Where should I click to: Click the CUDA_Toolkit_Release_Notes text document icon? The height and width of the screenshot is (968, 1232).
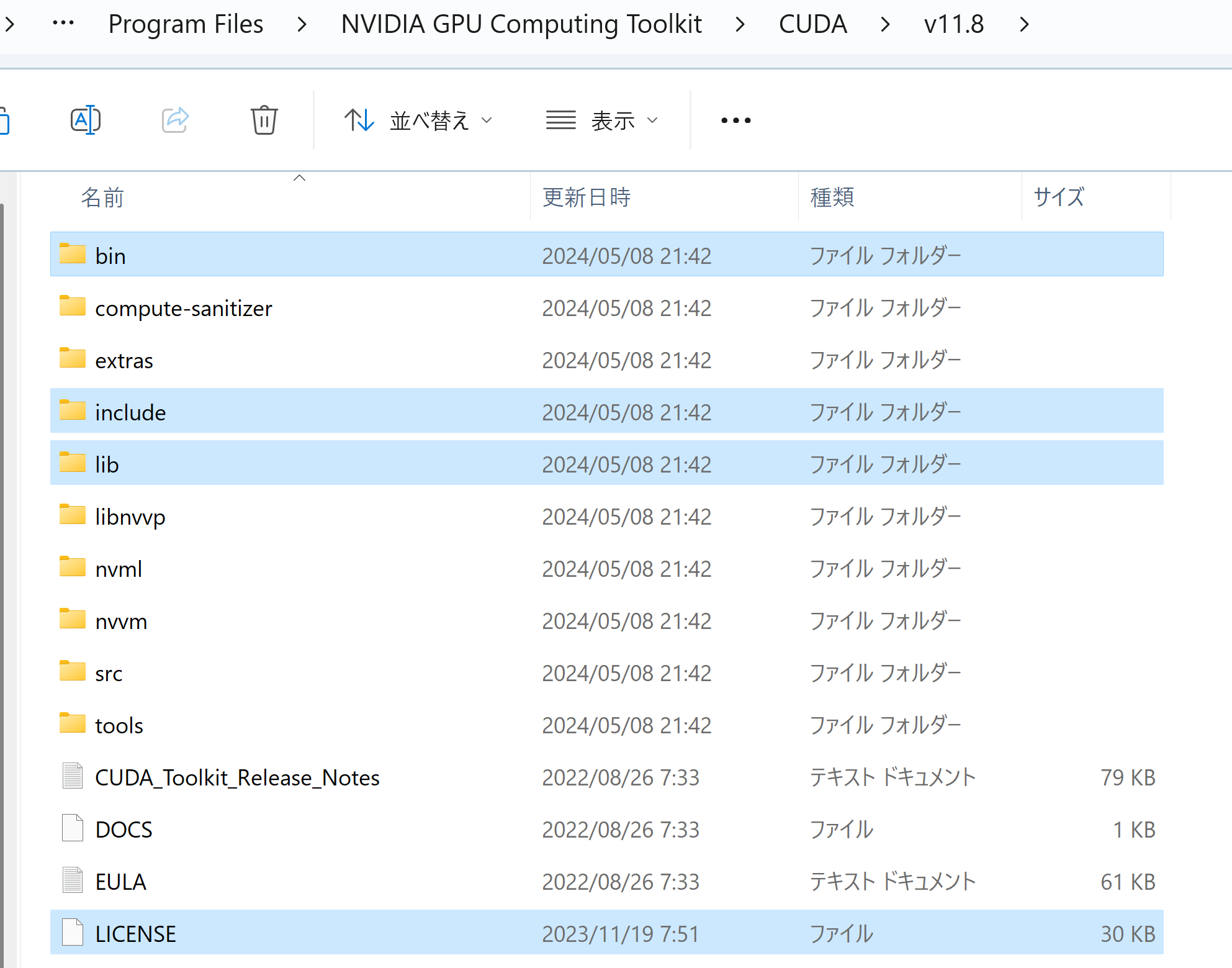tap(73, 776)
